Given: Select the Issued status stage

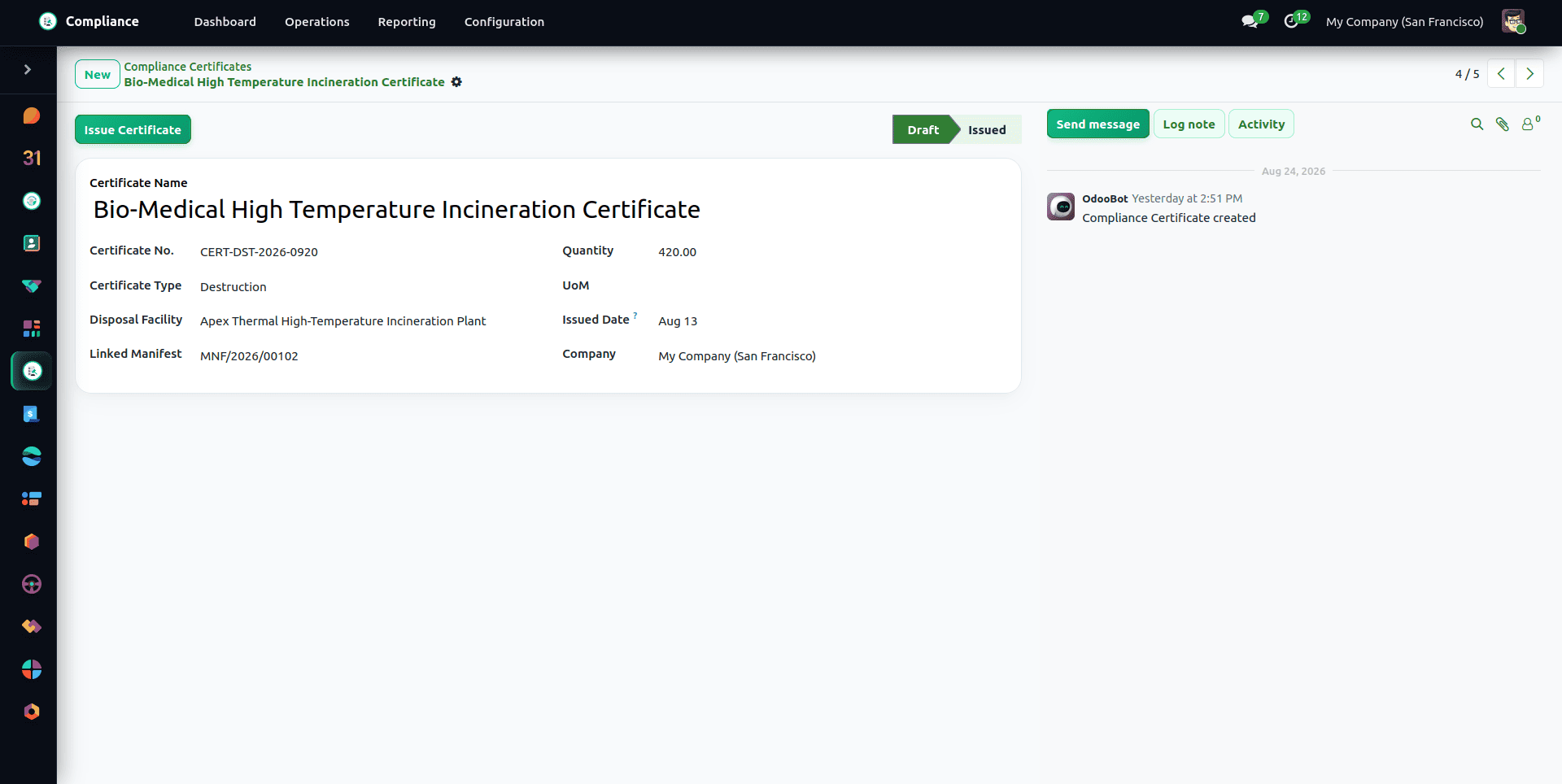Looking at the screenshot, I should tap(987, 129).
